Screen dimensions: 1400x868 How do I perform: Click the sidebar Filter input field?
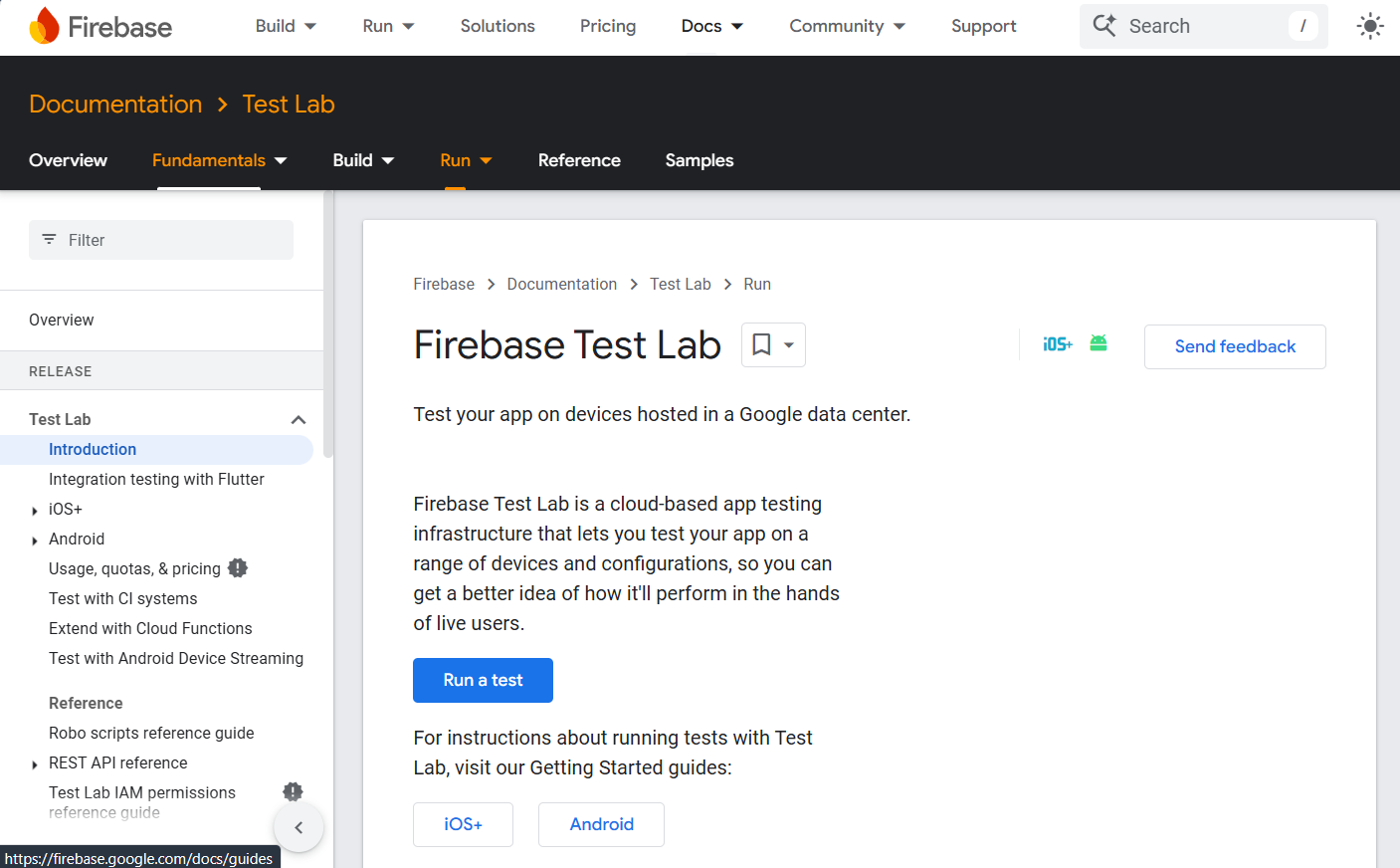pyautogui.click(x=161, y=240)
